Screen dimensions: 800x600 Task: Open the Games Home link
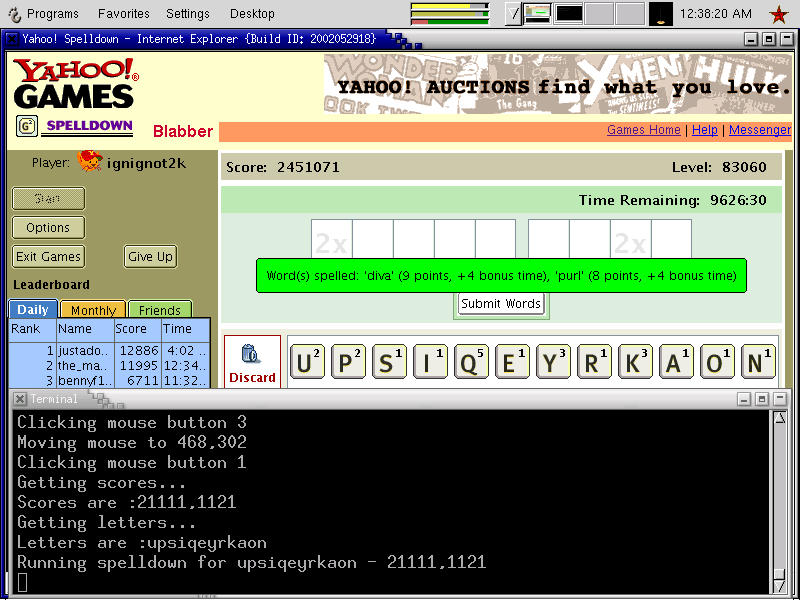pyautogui.click(x=643, y=130)
